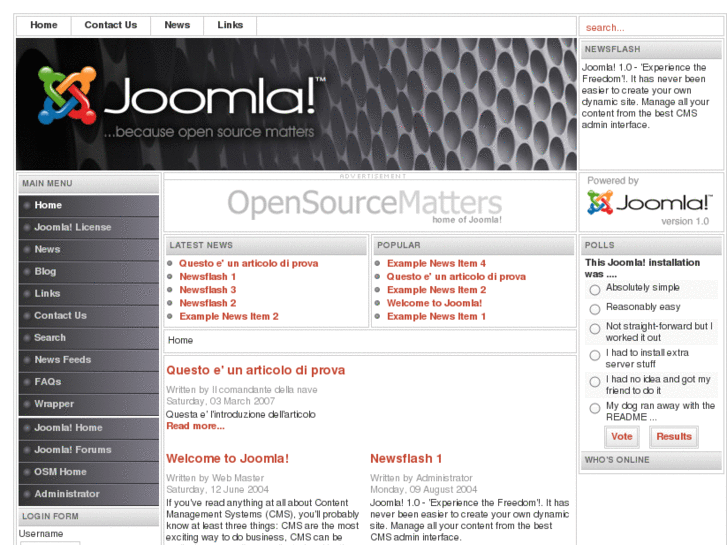727x545 pixels.
Task: Open Joomla! License in Main Menu
Action: 89,227
